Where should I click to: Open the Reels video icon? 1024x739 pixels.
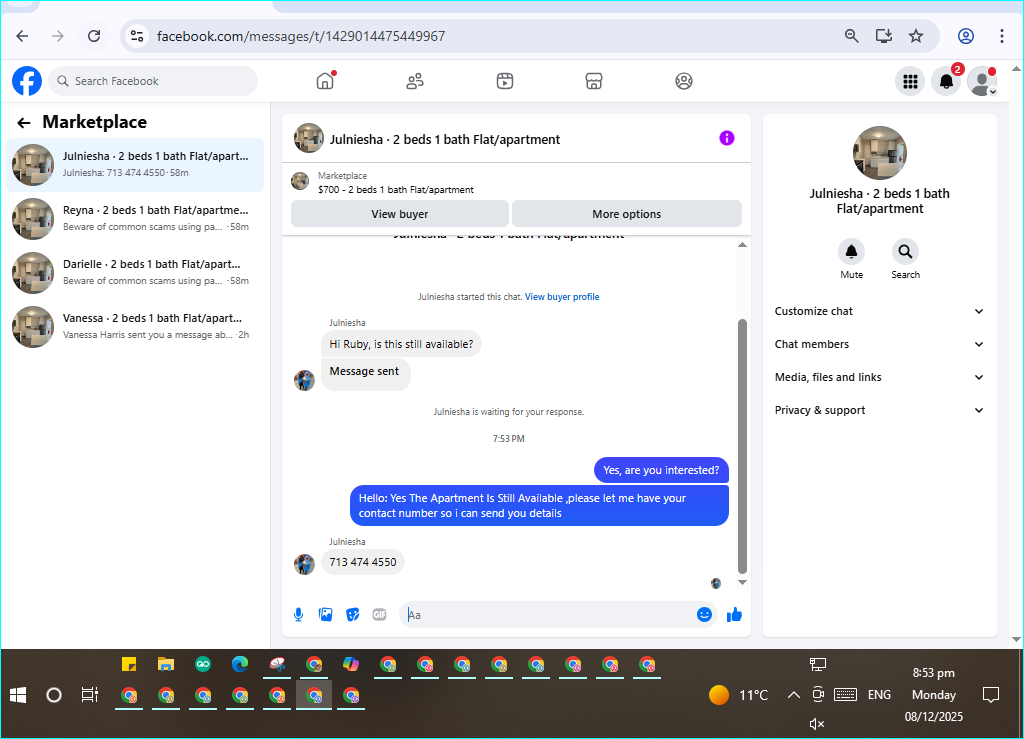pyautogui.click(x=505, y=81)
